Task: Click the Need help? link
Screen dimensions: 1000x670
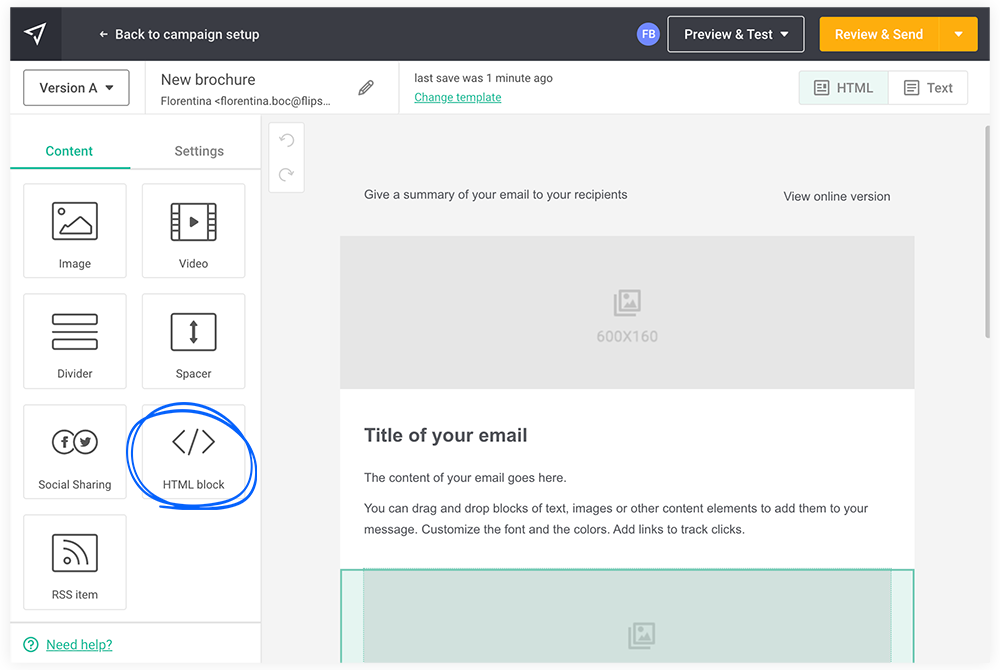Action: [79, 645]
